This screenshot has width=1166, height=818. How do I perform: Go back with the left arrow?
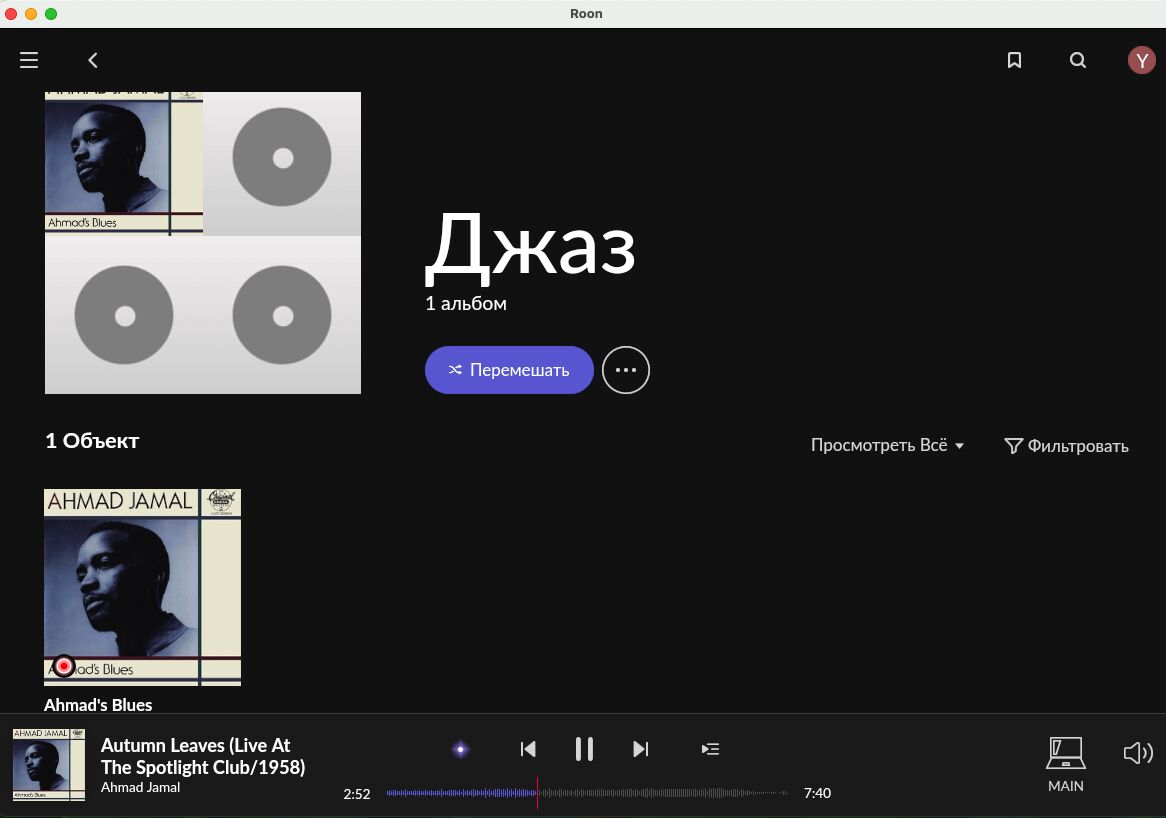(93, 60)
